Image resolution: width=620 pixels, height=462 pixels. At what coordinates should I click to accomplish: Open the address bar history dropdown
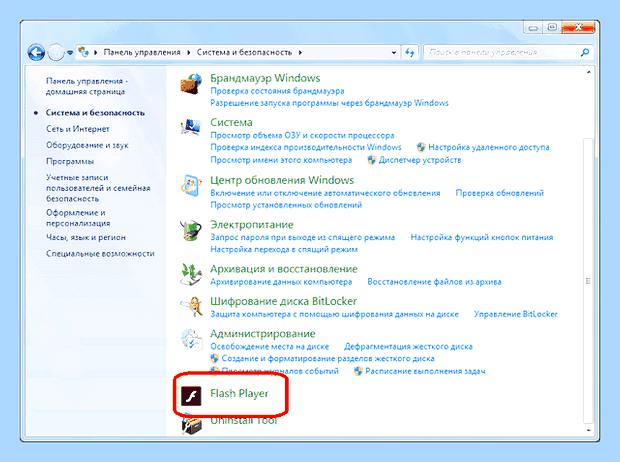coord(394,53)
